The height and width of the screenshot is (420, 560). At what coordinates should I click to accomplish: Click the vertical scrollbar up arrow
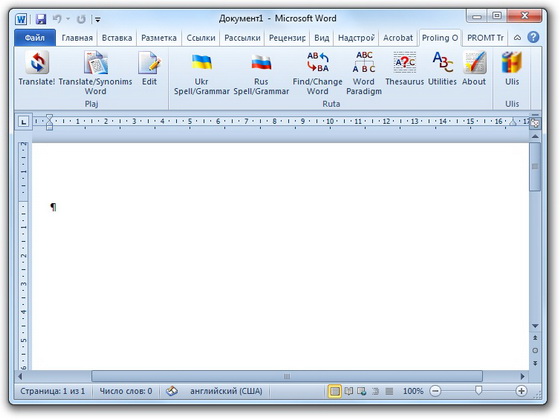[x=535, y=136]
